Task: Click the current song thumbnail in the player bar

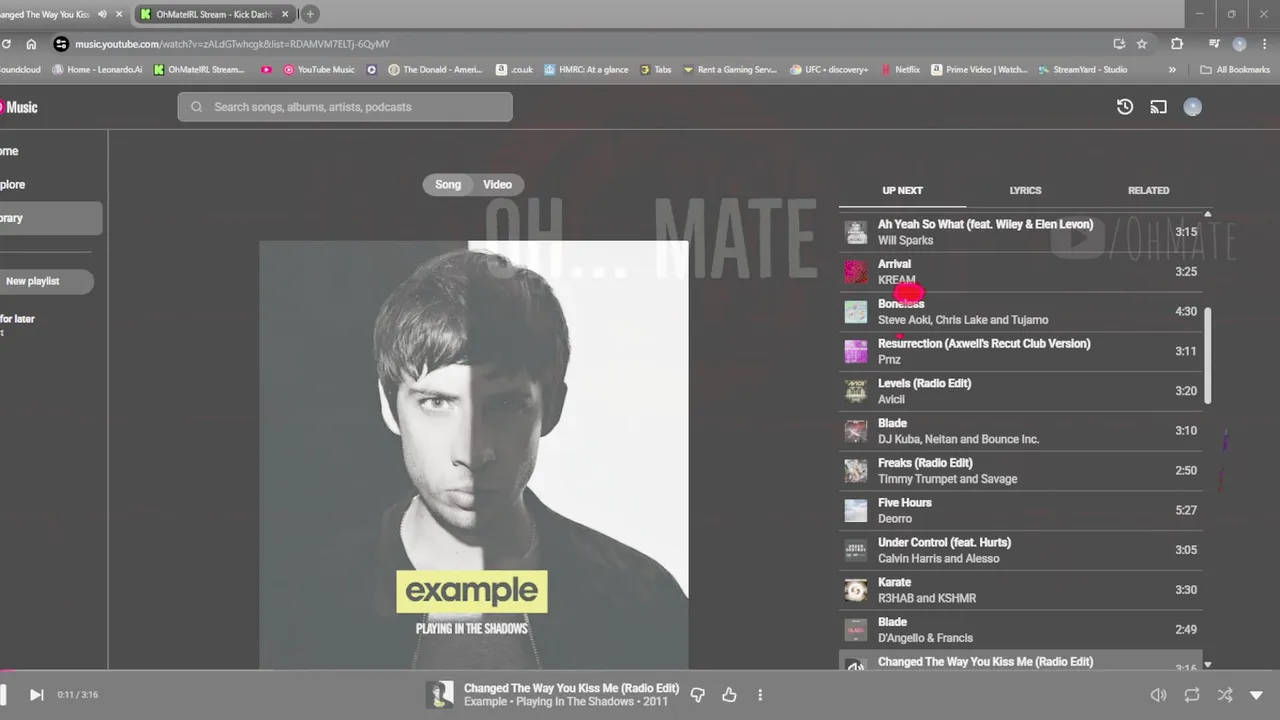Action: 439,694
